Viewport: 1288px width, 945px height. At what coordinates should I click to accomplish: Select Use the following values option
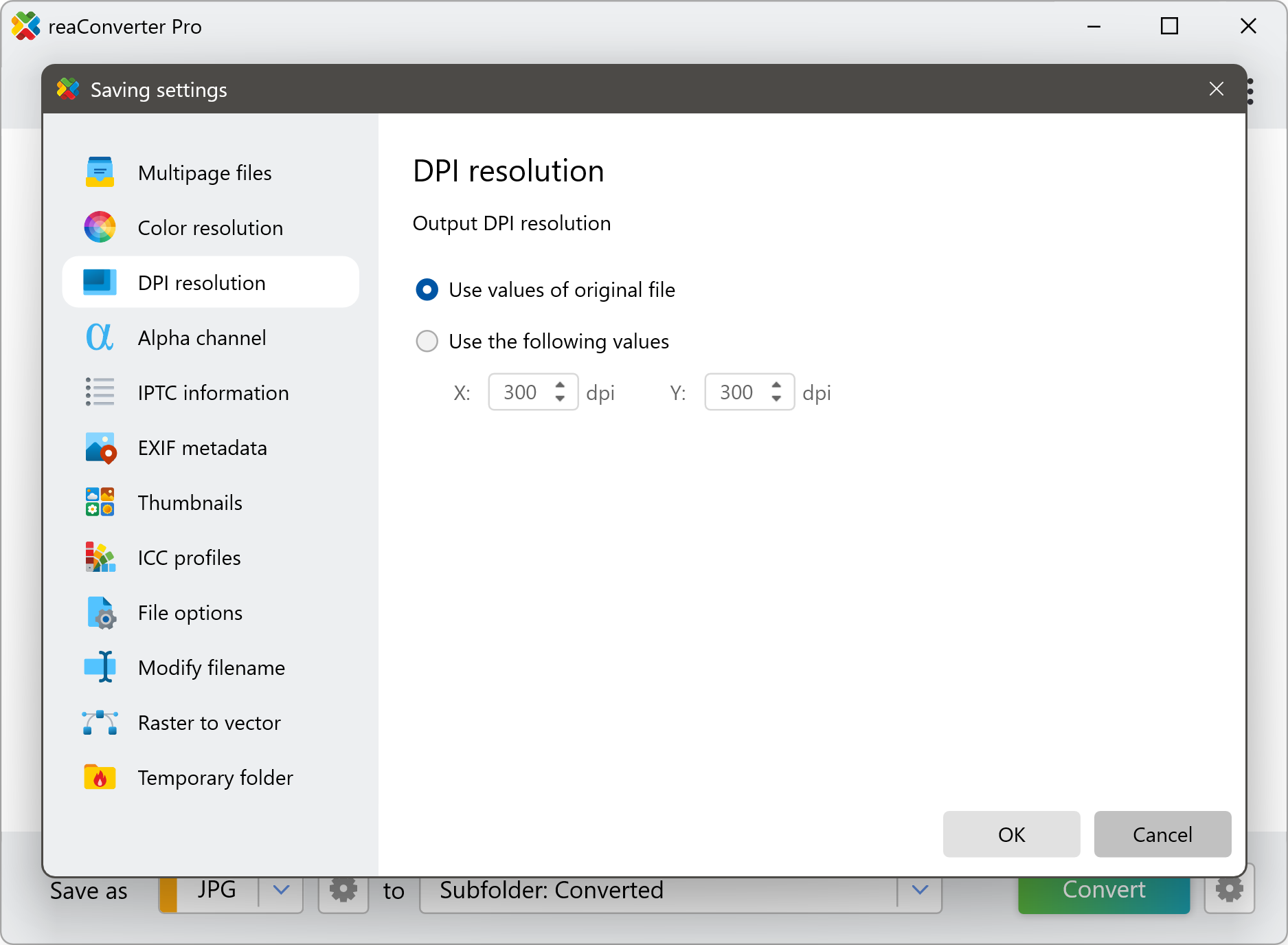click(427, 342)
